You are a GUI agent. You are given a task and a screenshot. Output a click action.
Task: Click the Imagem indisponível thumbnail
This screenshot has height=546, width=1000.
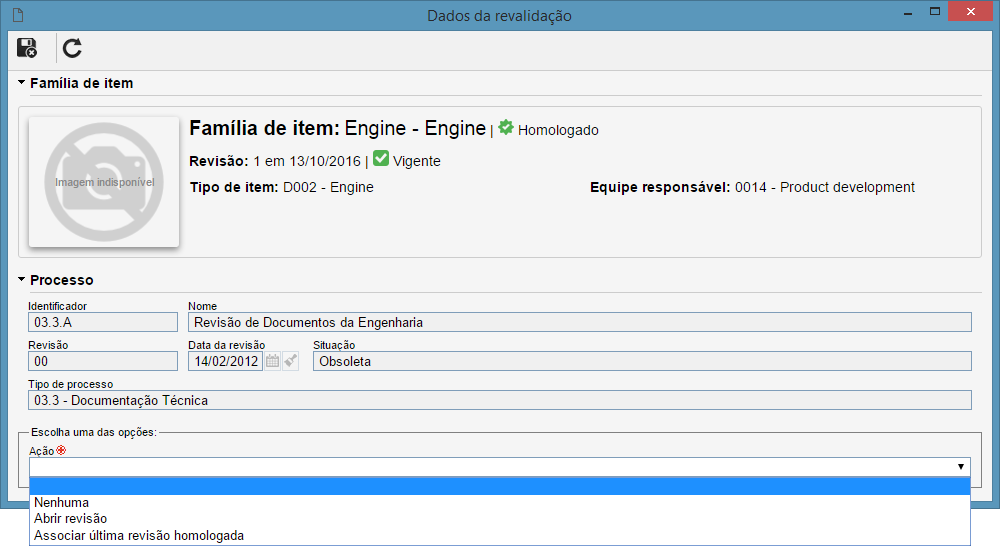[x=104, y=182]
